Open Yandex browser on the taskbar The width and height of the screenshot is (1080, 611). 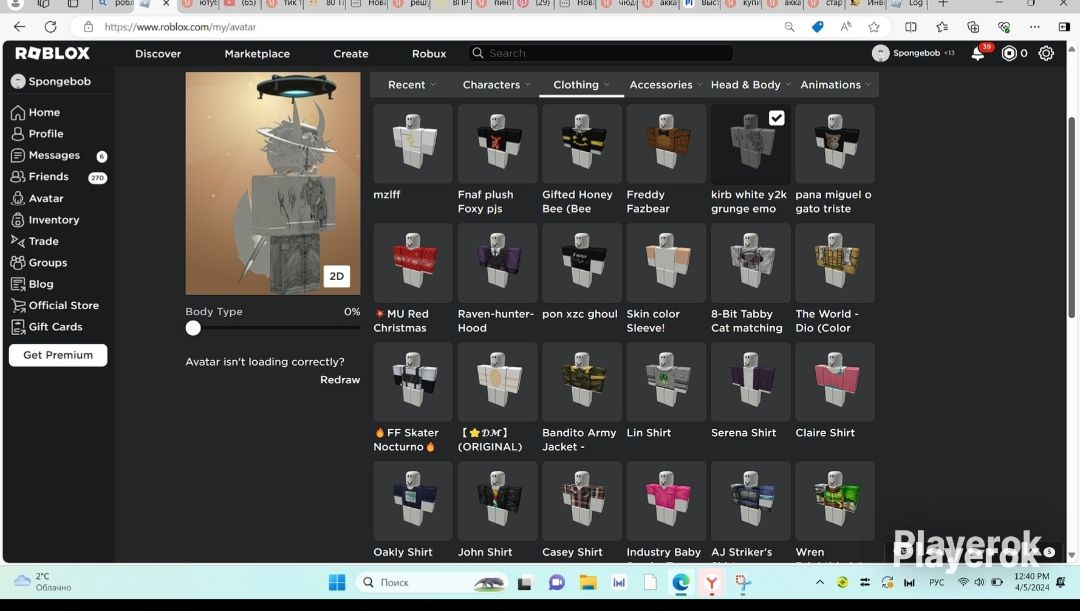pyautogui.click(x=712, y=583)
